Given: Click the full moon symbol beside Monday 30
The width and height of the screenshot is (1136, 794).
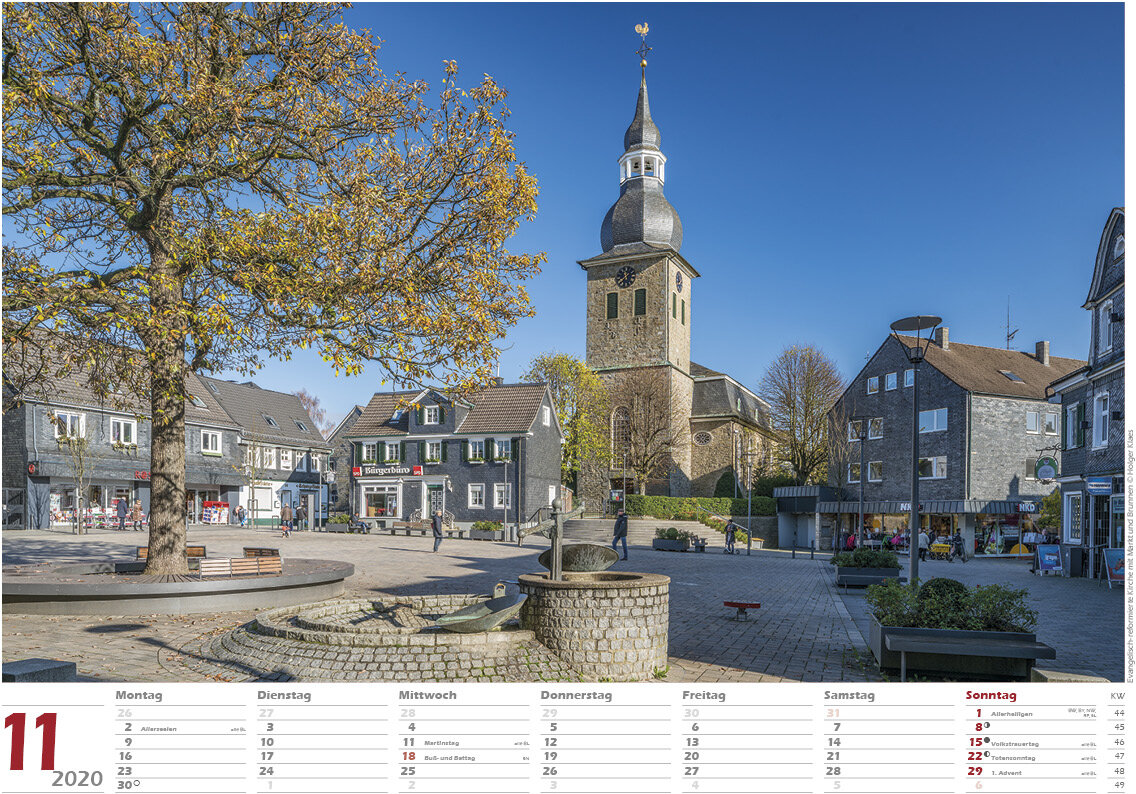Looking at the screenshot, I should [136, 783].
